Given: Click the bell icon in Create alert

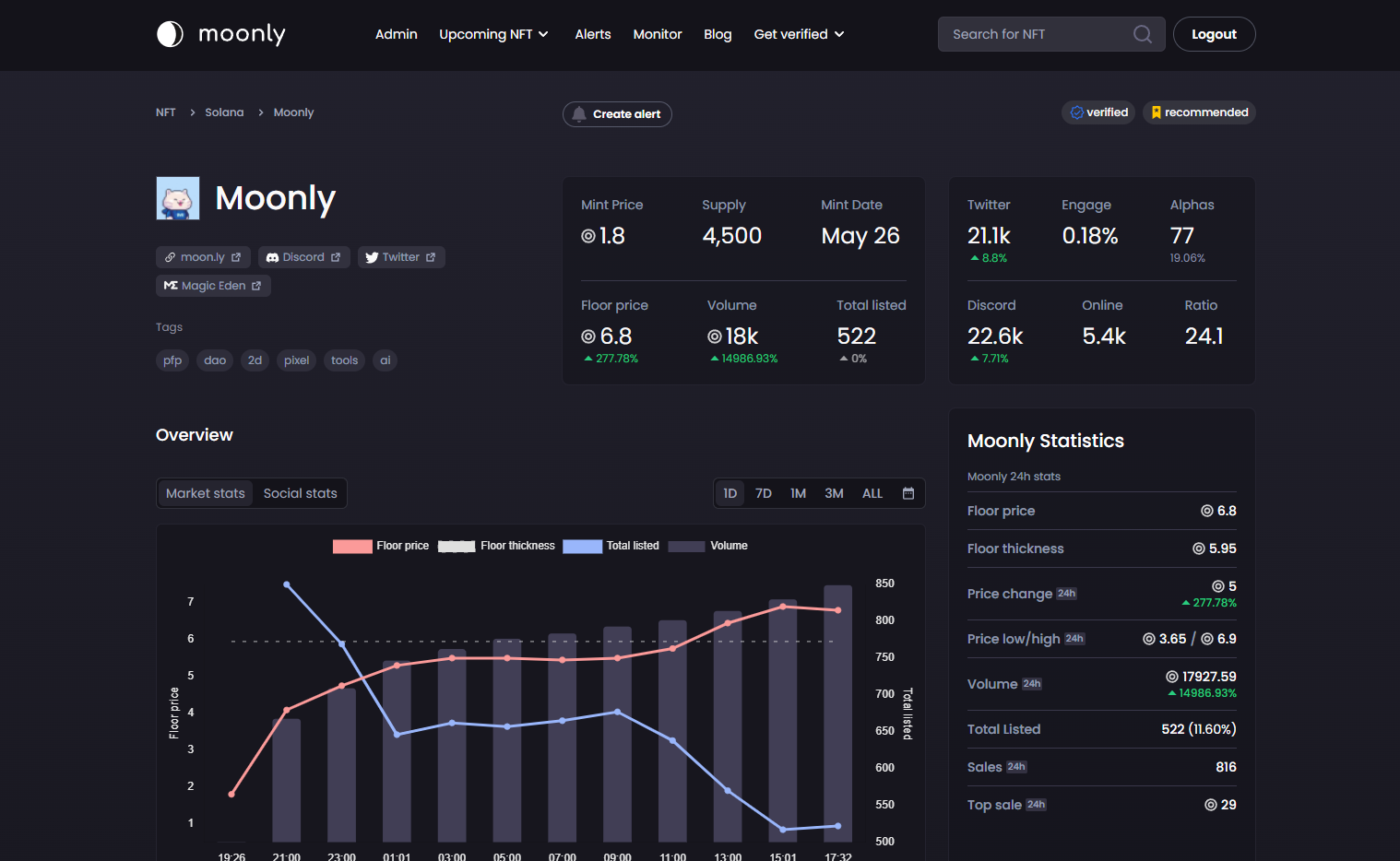Looking at the screenshot, I should coord(579,114).
